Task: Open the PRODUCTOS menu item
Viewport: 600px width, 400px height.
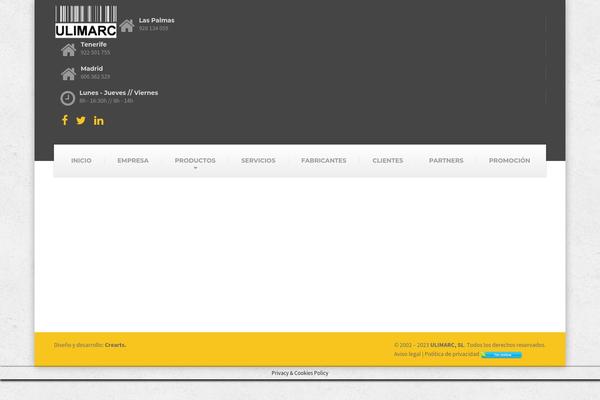Action: 195,160
